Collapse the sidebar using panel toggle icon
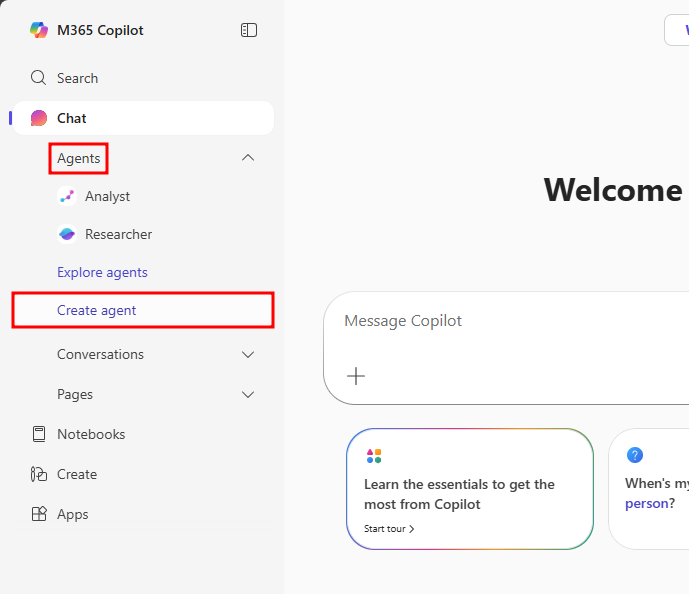Viewport: 689px width, 594px height. [x=249, y=30]
